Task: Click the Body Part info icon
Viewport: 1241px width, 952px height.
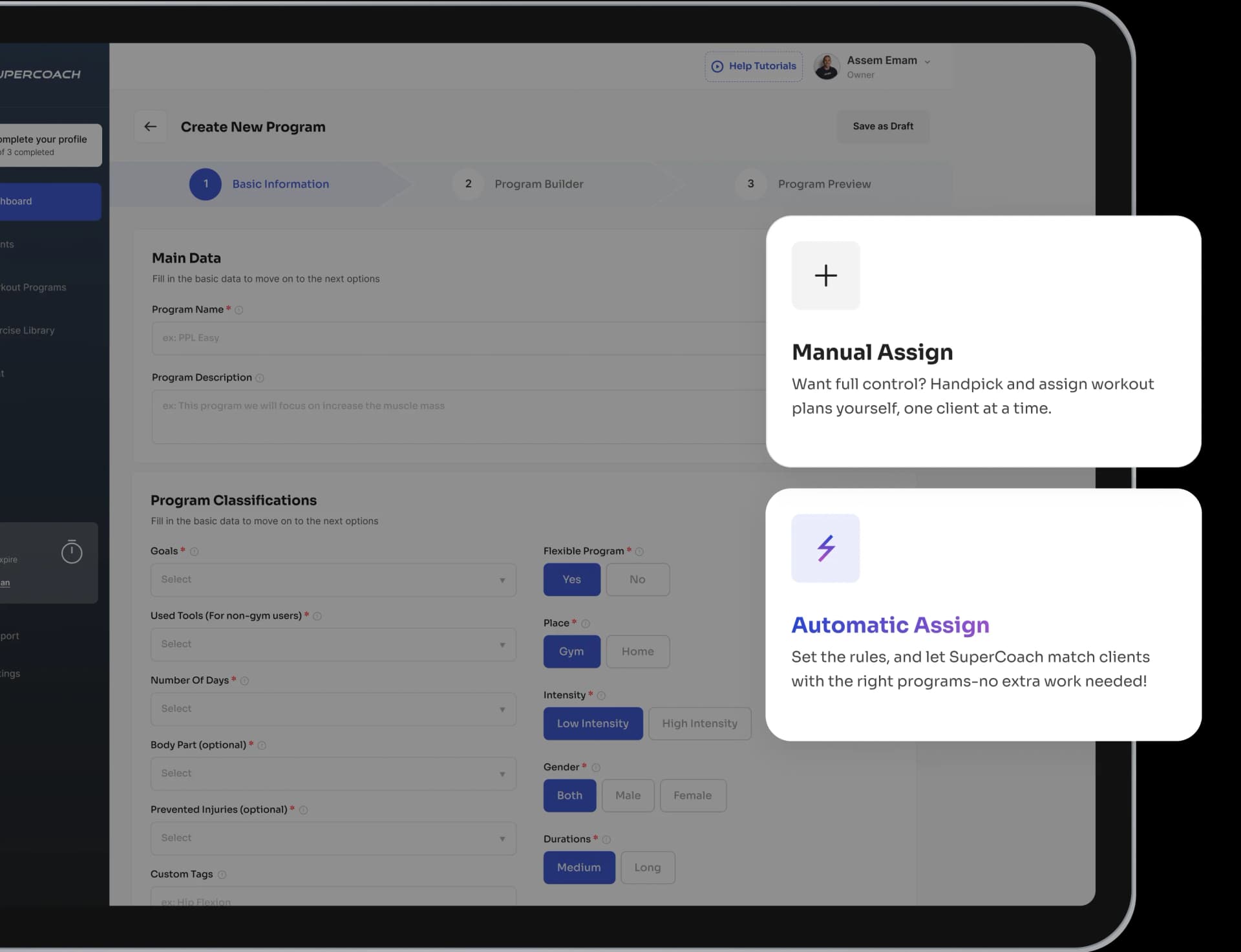Action: (x=262, y=746)
